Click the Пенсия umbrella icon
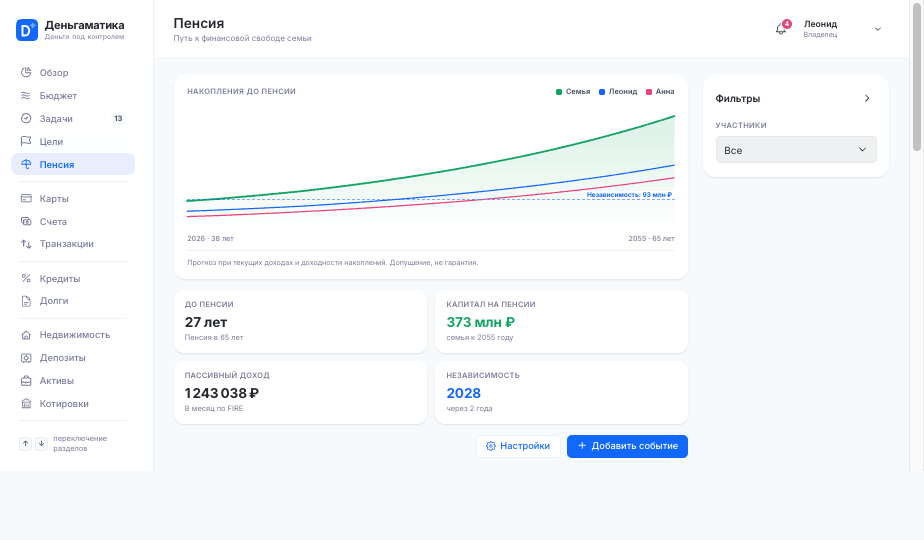Viewport: 924px width, 540px height. [x=26, y=164]
